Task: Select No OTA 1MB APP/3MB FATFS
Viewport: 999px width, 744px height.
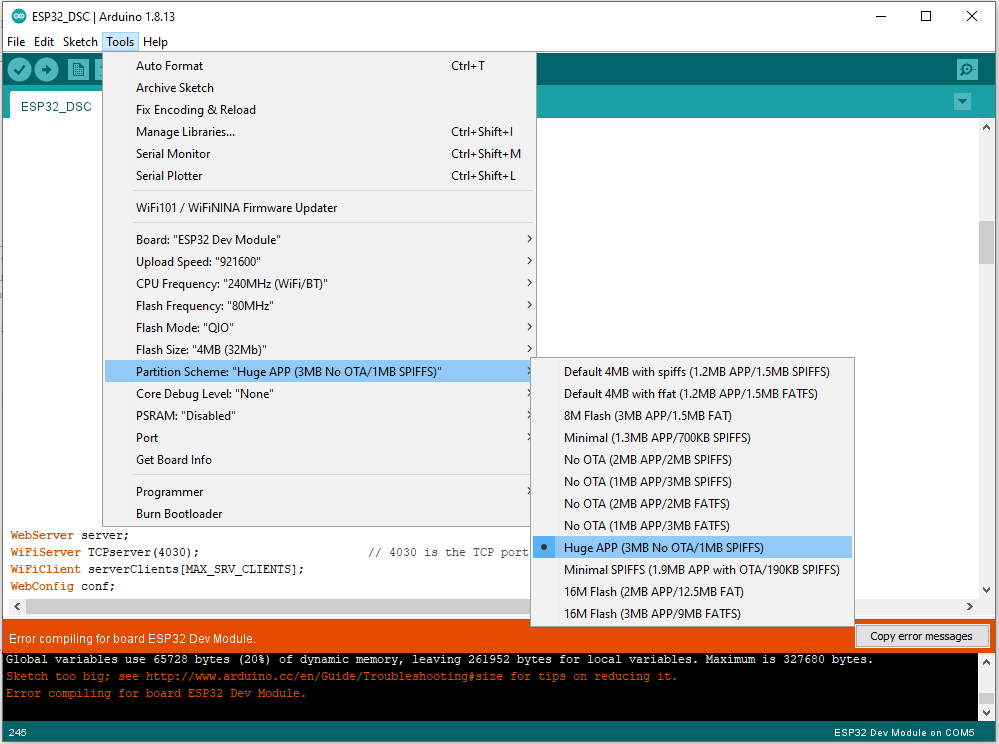Action: coord(693,526)
